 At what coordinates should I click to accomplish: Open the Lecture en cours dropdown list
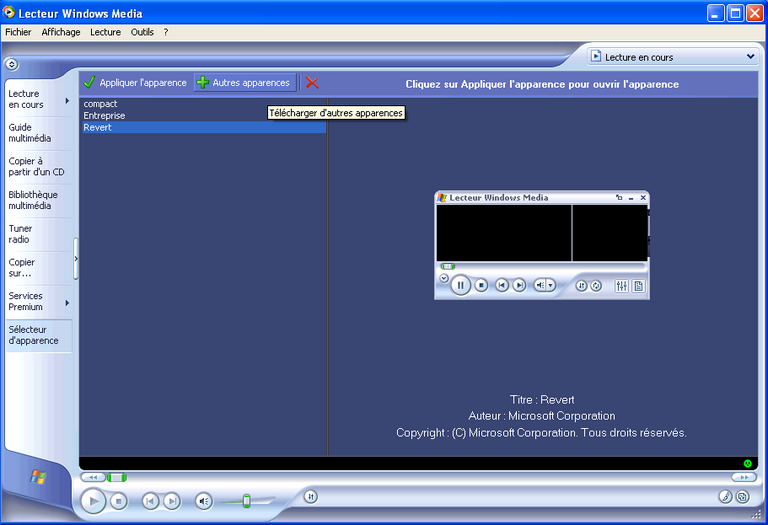673,57
